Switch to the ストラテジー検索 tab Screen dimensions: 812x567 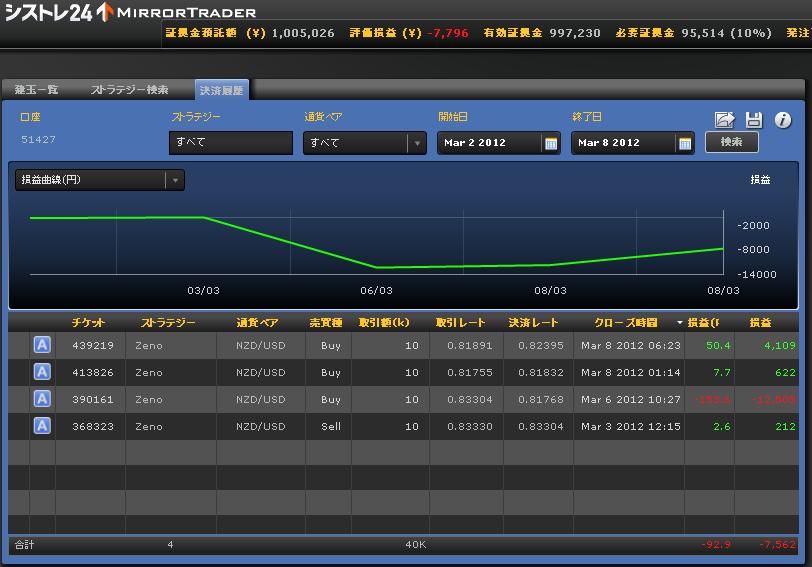coord(130,90)
